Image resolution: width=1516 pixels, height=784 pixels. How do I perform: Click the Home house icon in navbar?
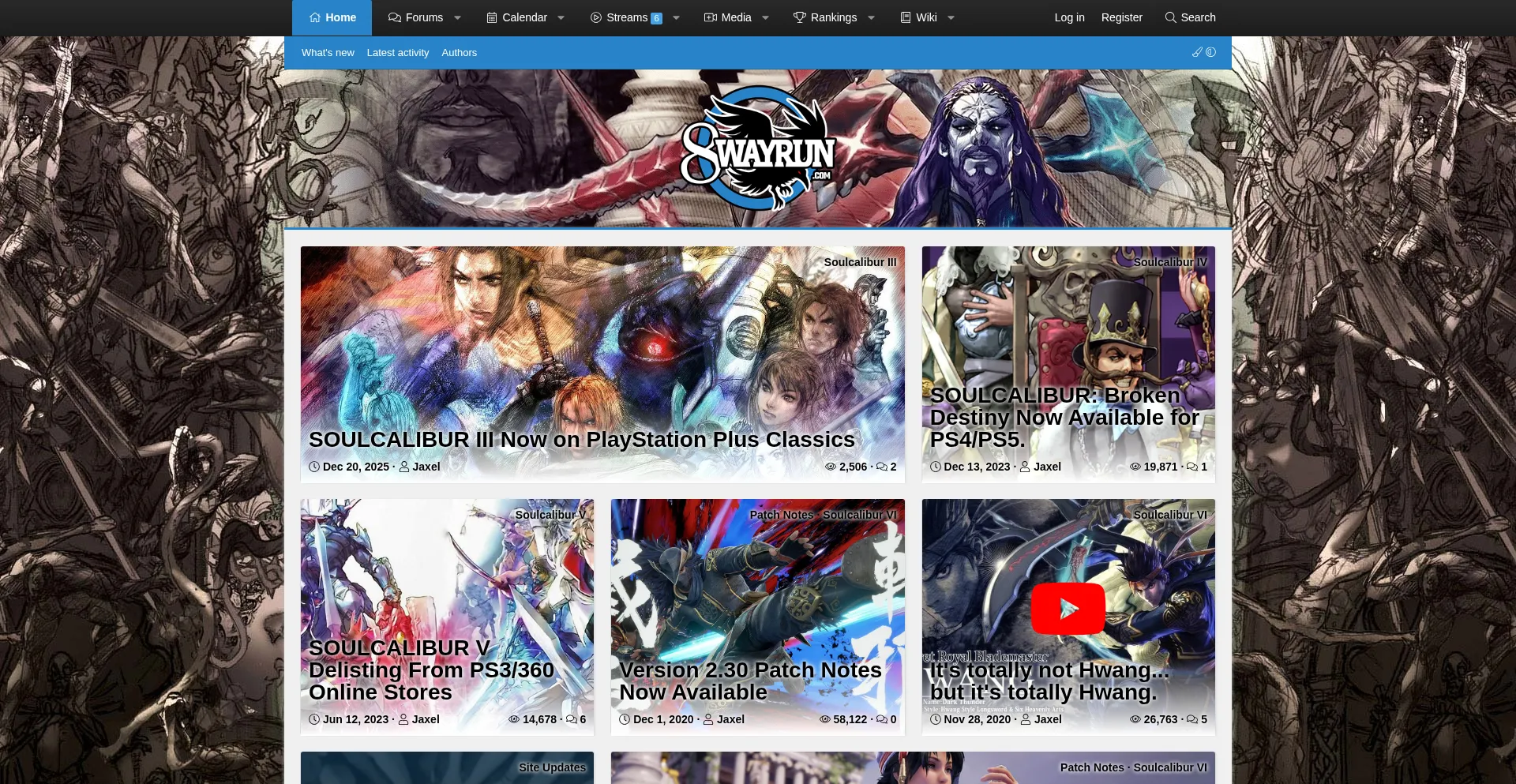point(315,17)
